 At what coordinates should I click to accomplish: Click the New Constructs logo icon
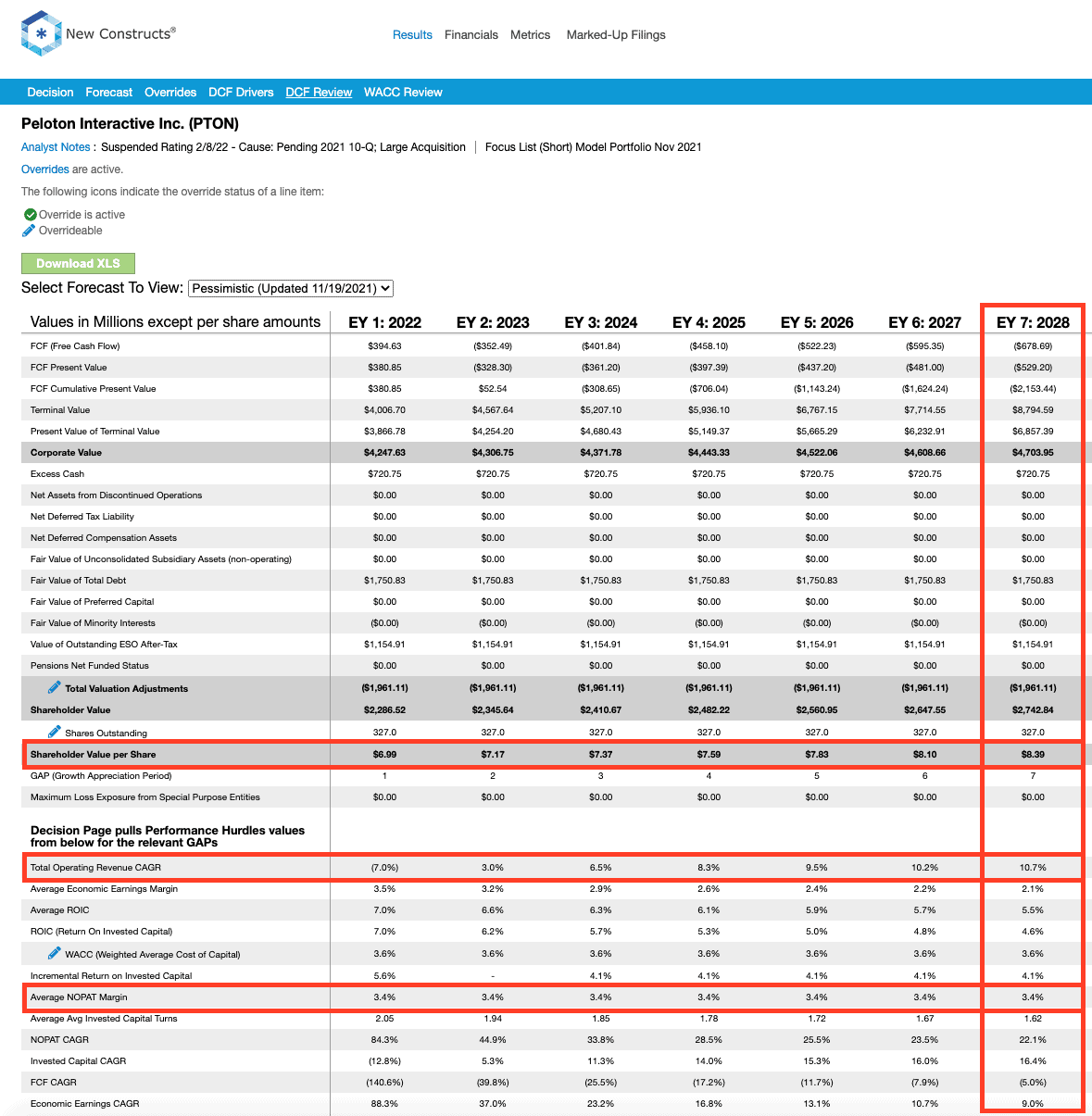pos(41,34)
